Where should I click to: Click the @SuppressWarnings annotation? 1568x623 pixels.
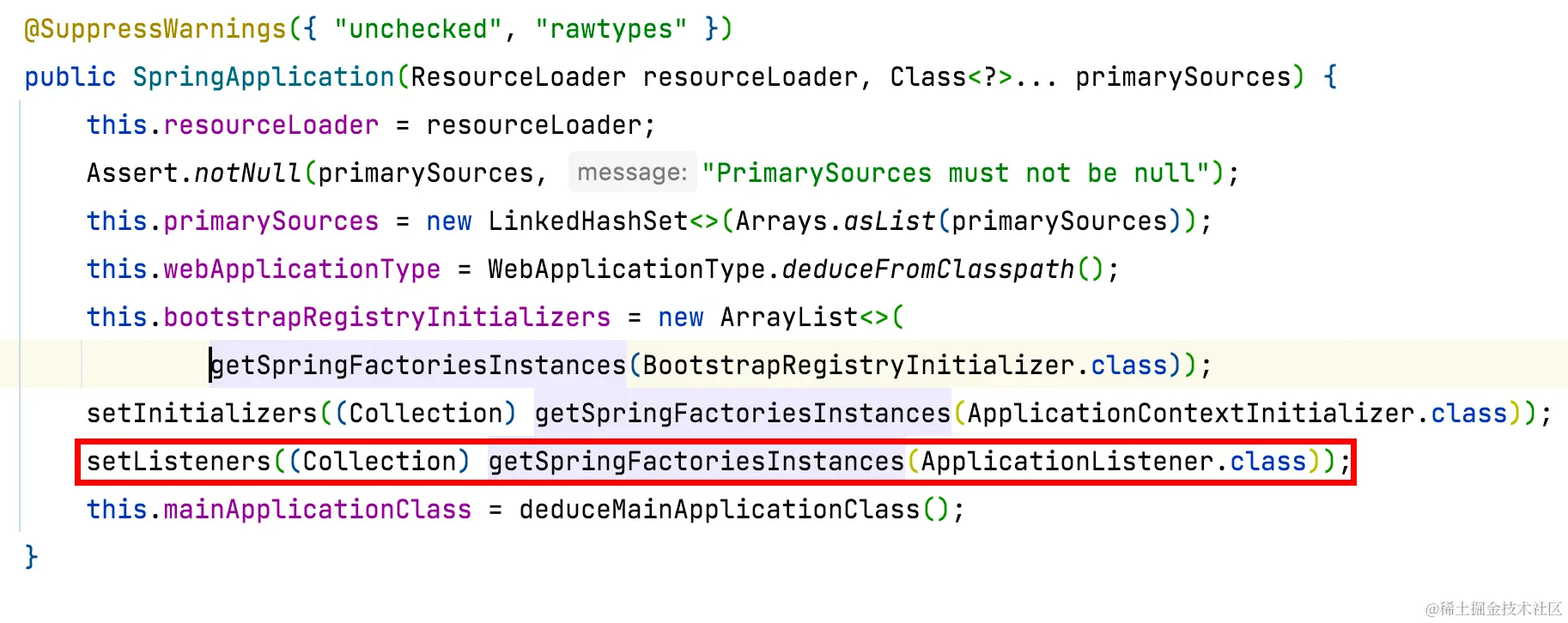click(x=155, y=29)
